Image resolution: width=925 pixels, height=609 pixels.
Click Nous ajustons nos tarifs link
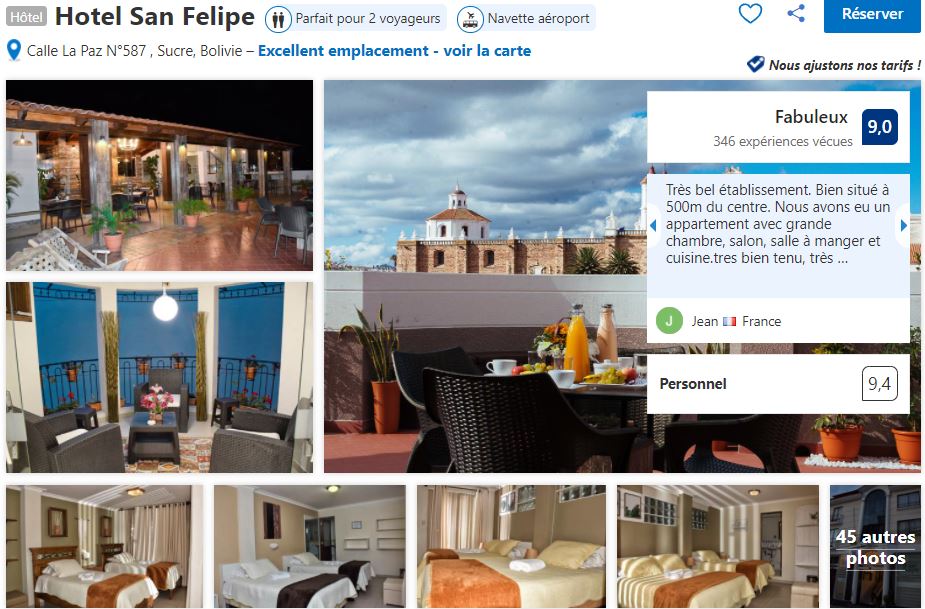[845, 65]
